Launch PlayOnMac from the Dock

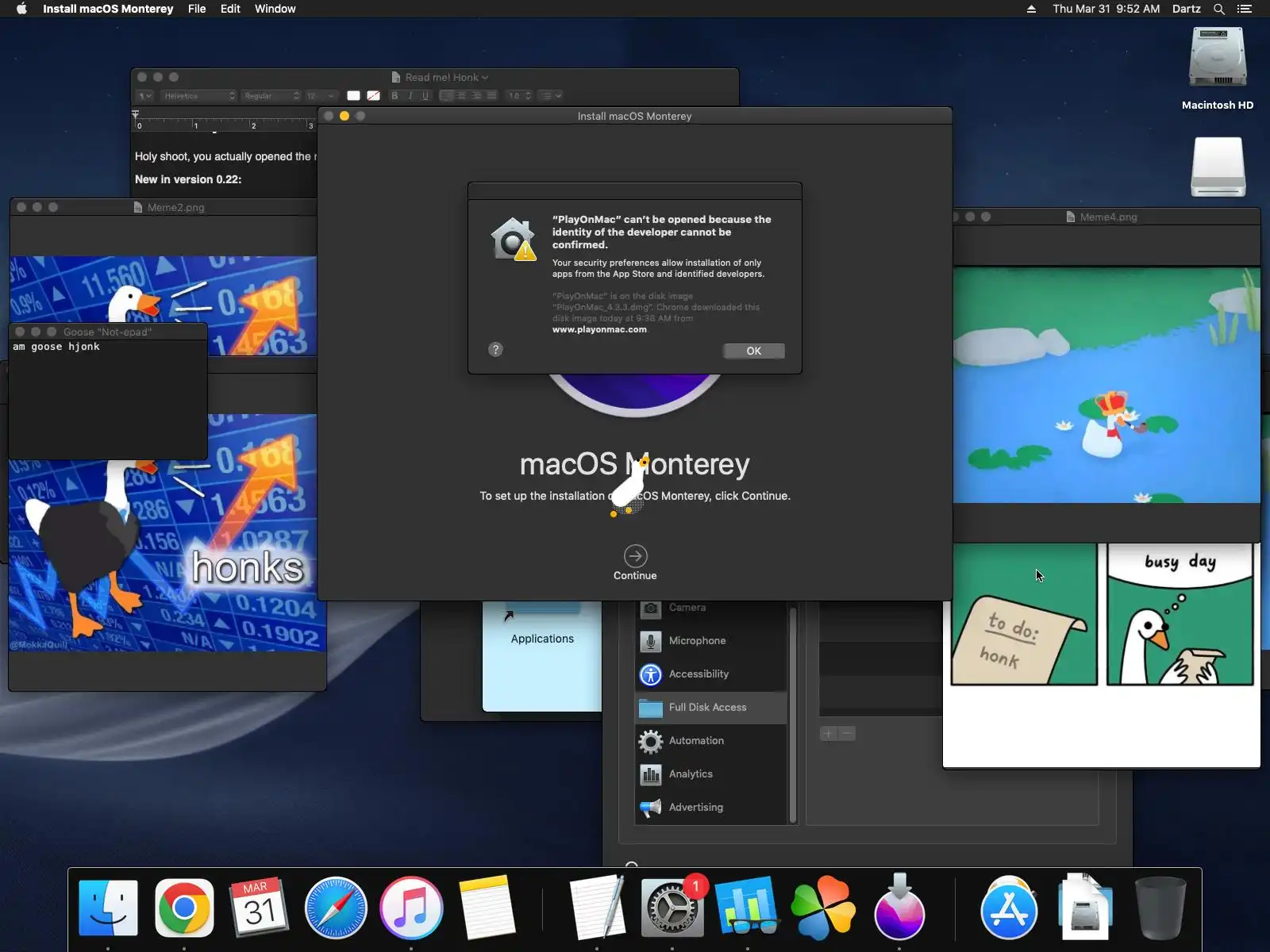(x=823, y=908)
